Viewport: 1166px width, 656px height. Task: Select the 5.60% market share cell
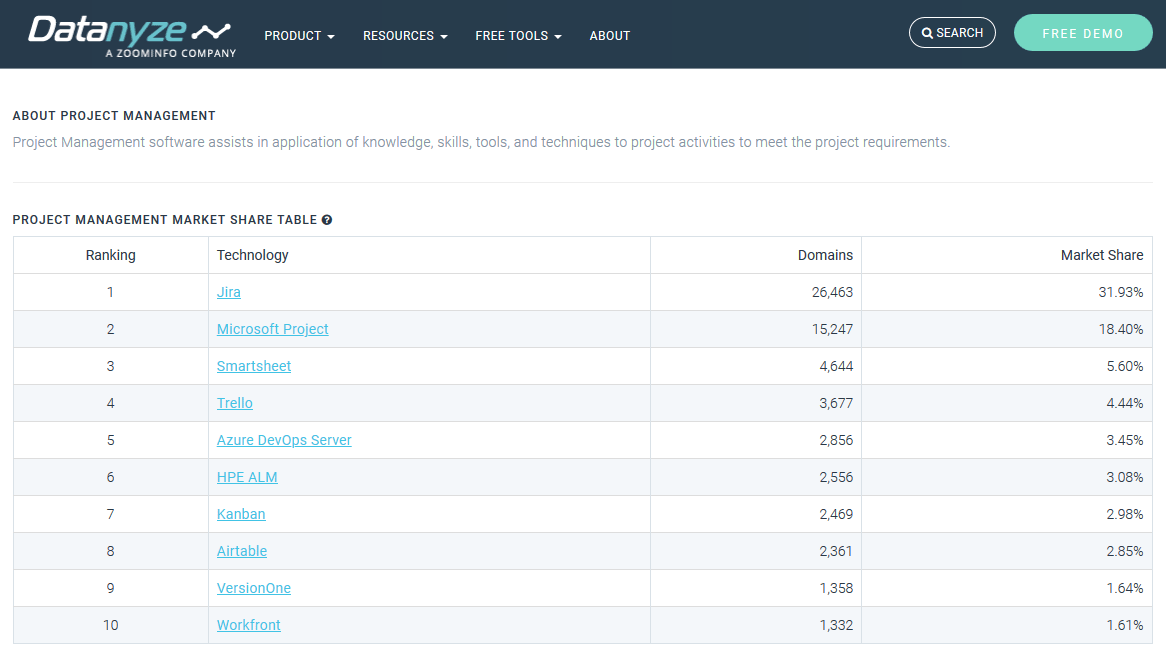(x=1007, y=366)
